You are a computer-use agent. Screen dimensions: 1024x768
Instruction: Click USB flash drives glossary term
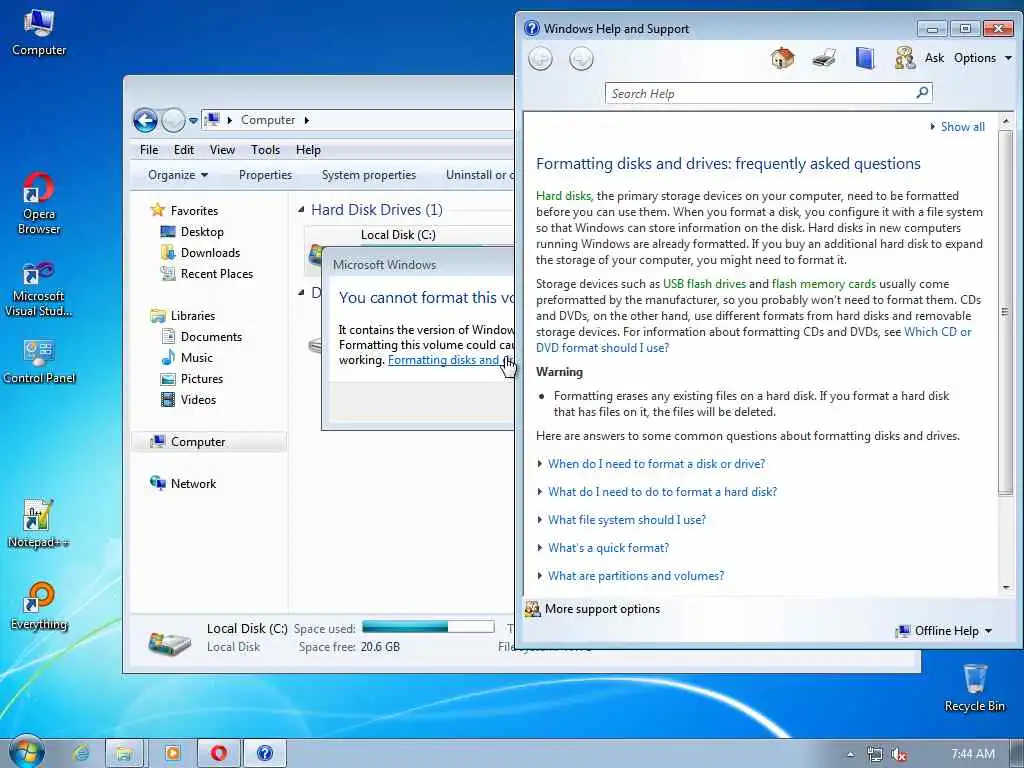click(x=704, y=284)
